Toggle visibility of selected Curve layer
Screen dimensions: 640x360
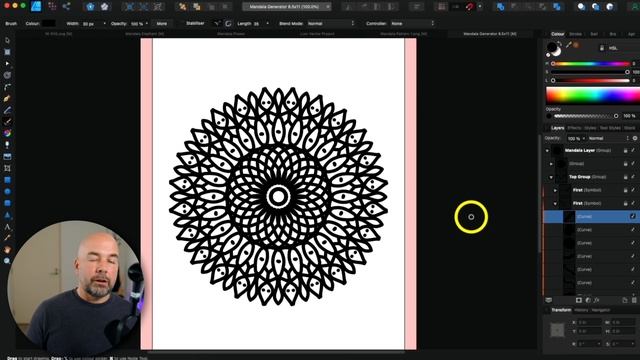coord(633,216)
